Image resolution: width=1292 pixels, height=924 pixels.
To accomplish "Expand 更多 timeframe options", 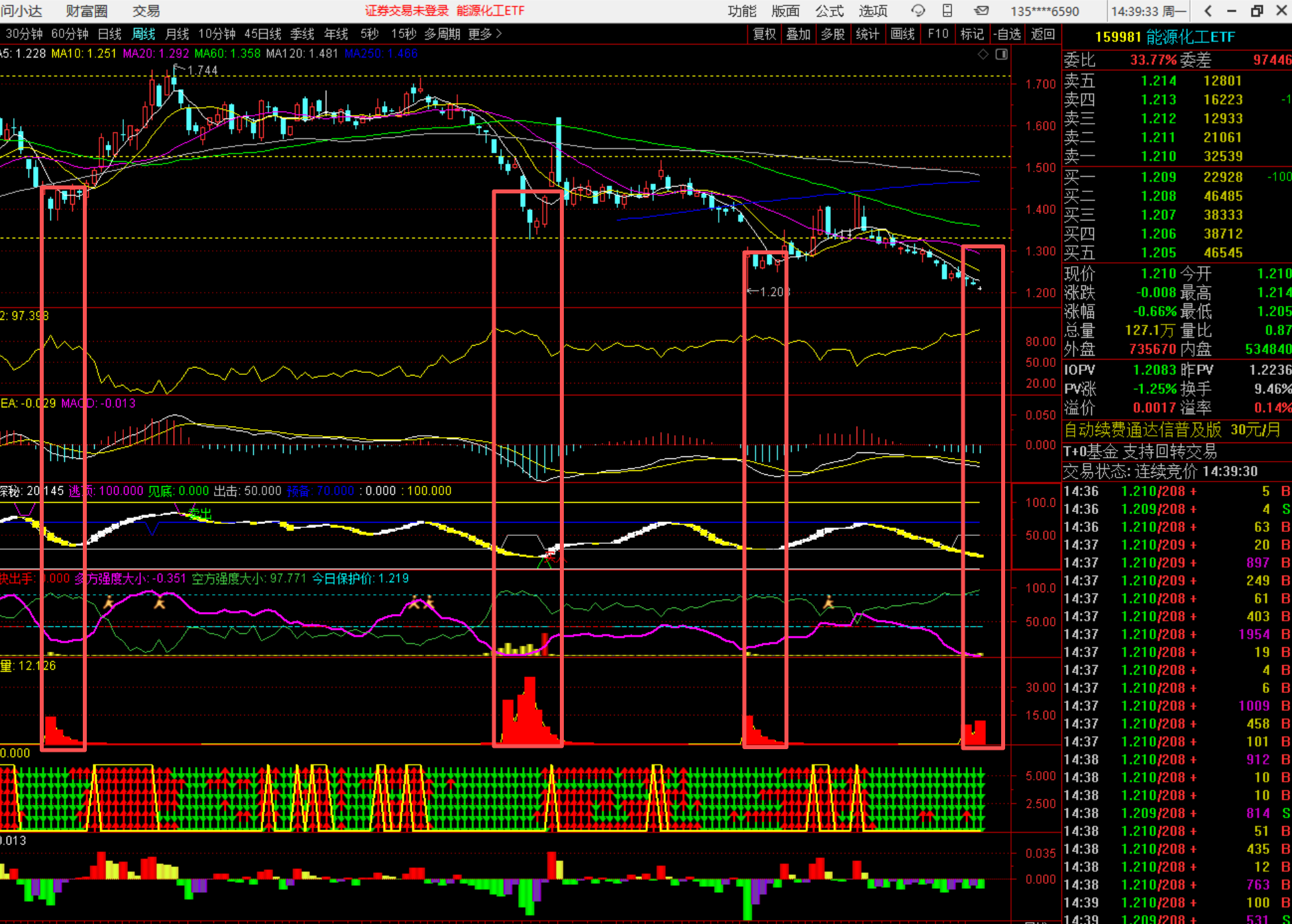I will [x=485, y=34].
